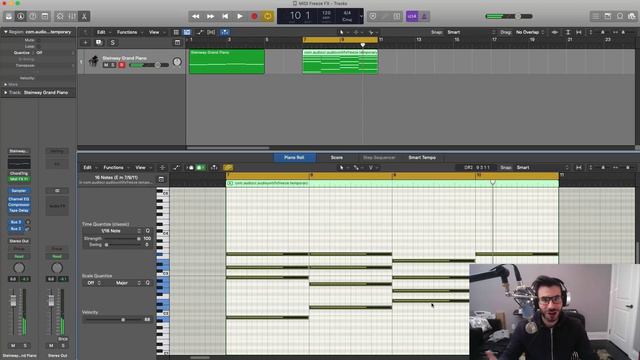Open the Toolbar display icon
This screenshot has width=640, height=360.
[45, 16]
